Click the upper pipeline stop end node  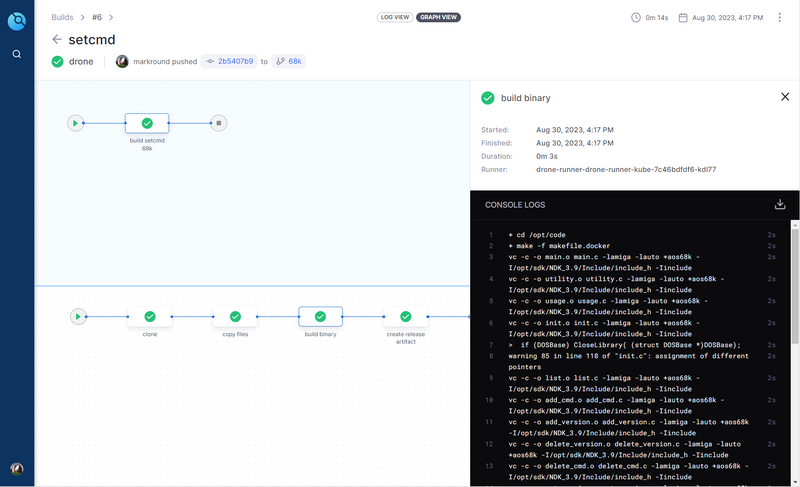tap(219, 123)
